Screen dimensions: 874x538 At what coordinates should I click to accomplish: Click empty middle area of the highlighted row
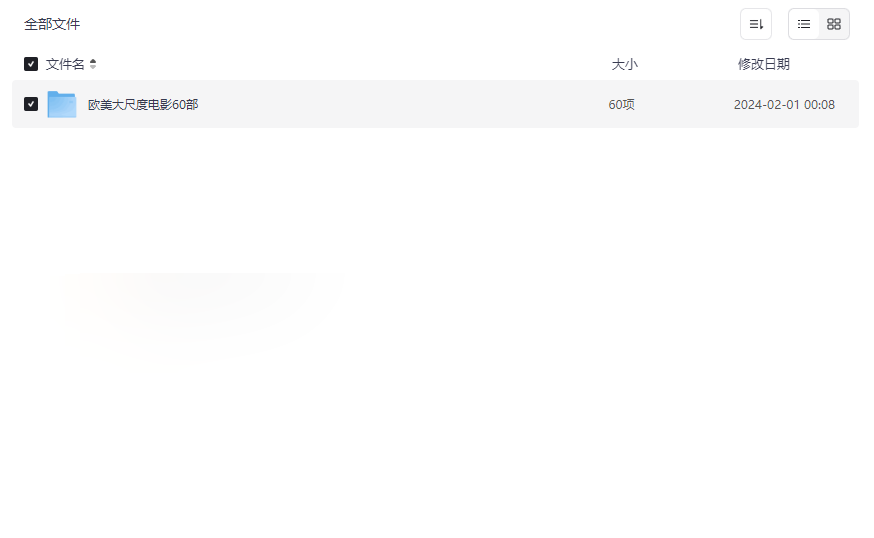(401, 104)
